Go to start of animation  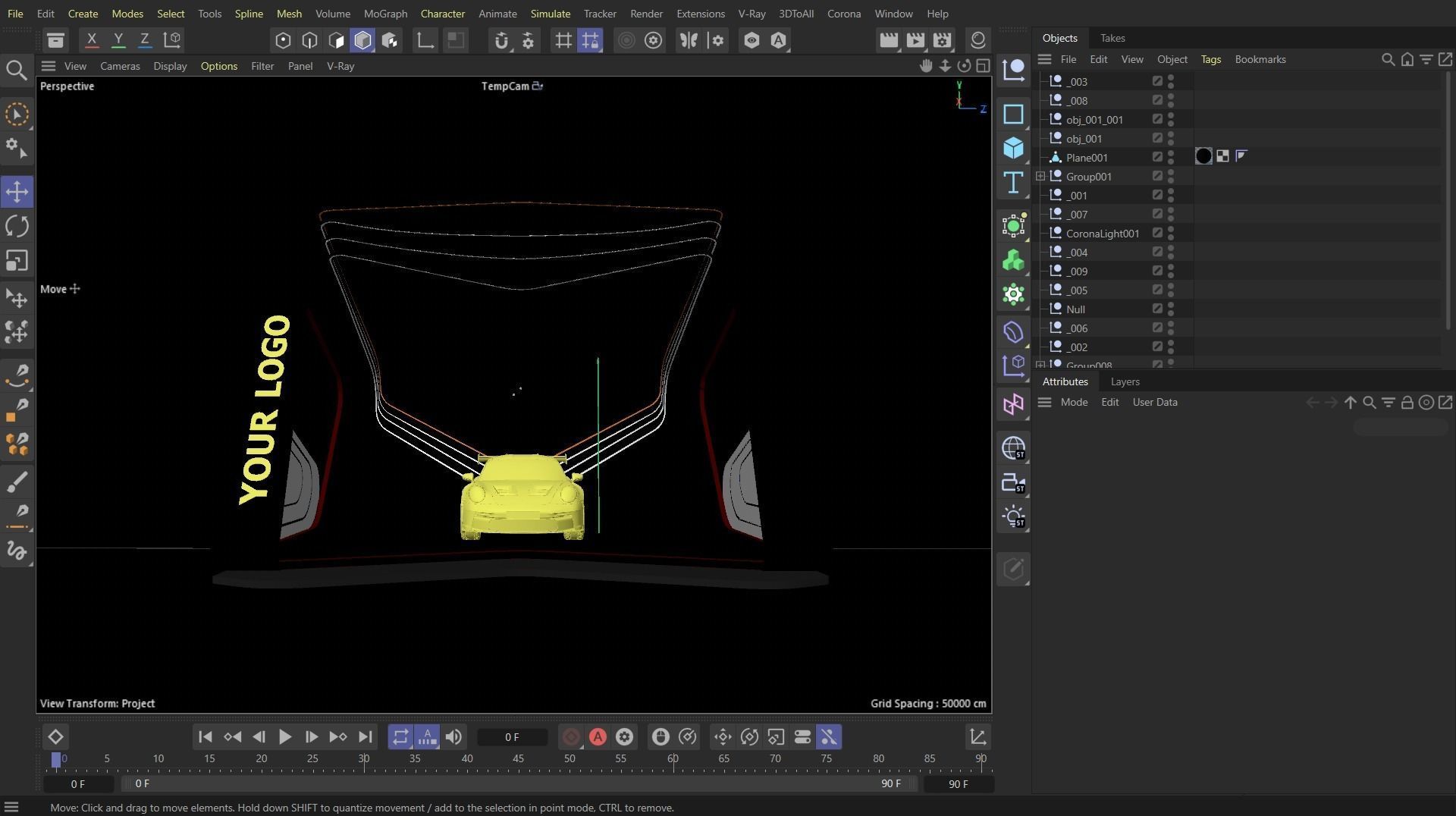(205, 737)
